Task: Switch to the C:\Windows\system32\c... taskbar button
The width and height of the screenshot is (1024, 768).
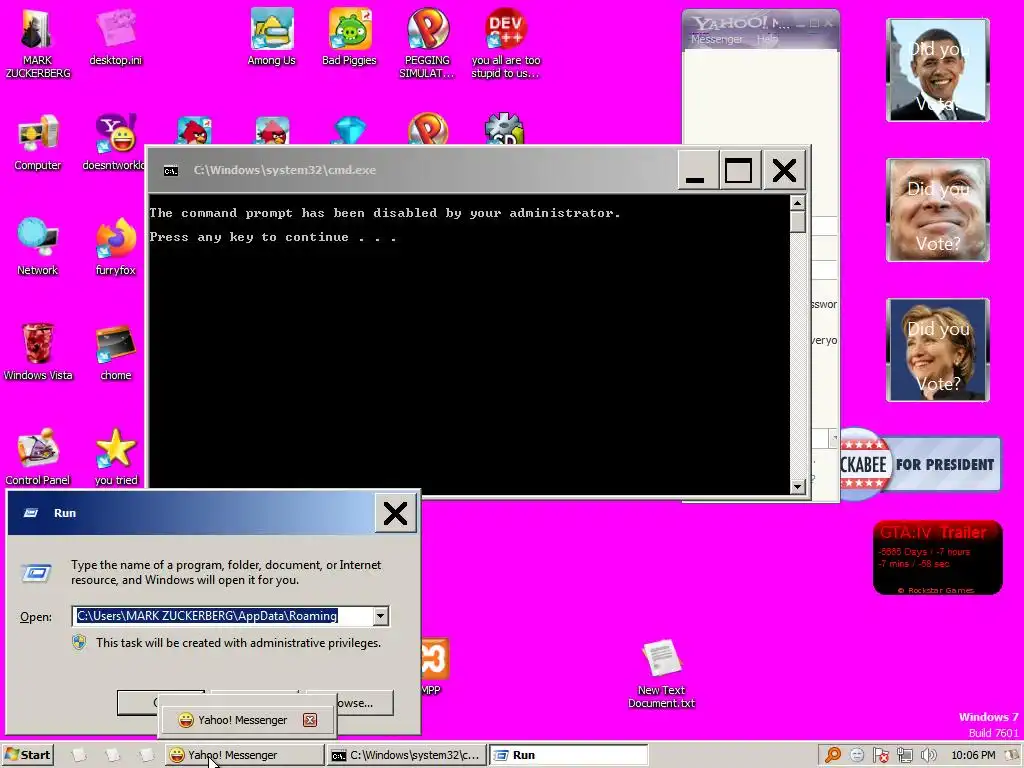Action: [x=407, y=755]
